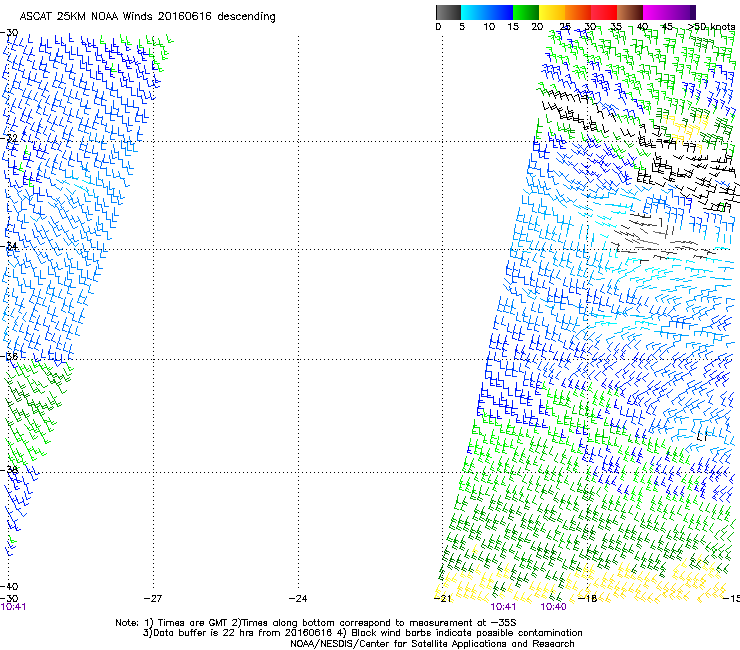Click the '-36' latitude axis label
Screen dimensions: 740x650
pyautogui.click(x=9, y=356)
